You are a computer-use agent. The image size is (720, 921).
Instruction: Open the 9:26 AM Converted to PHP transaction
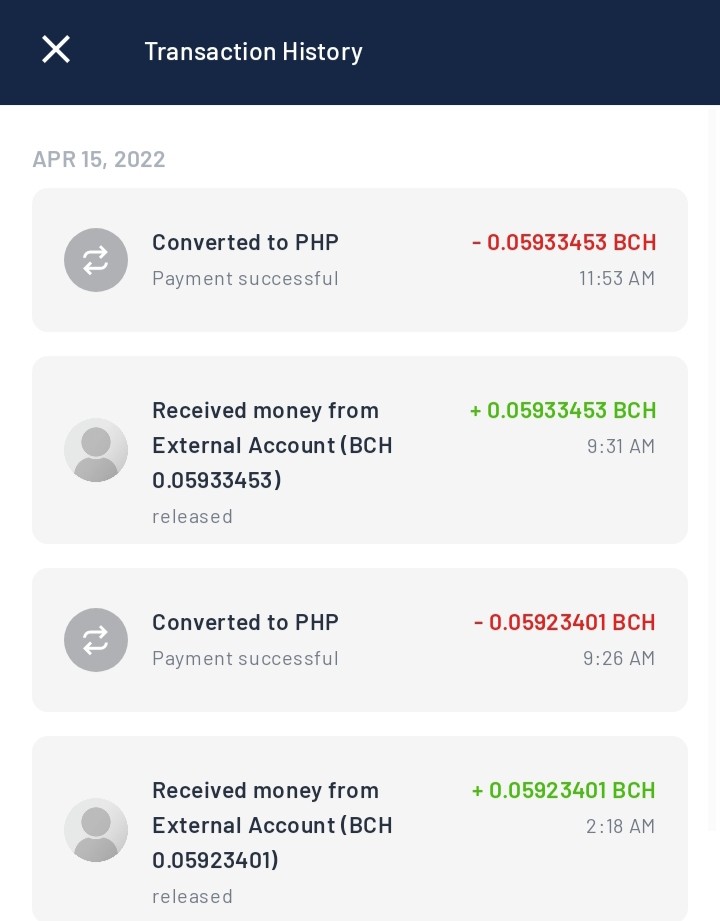coord(360,640)
